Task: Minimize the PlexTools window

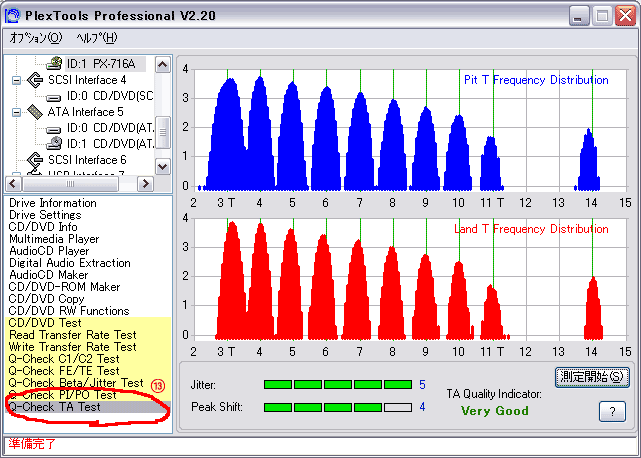Action: tap(579, 16)
